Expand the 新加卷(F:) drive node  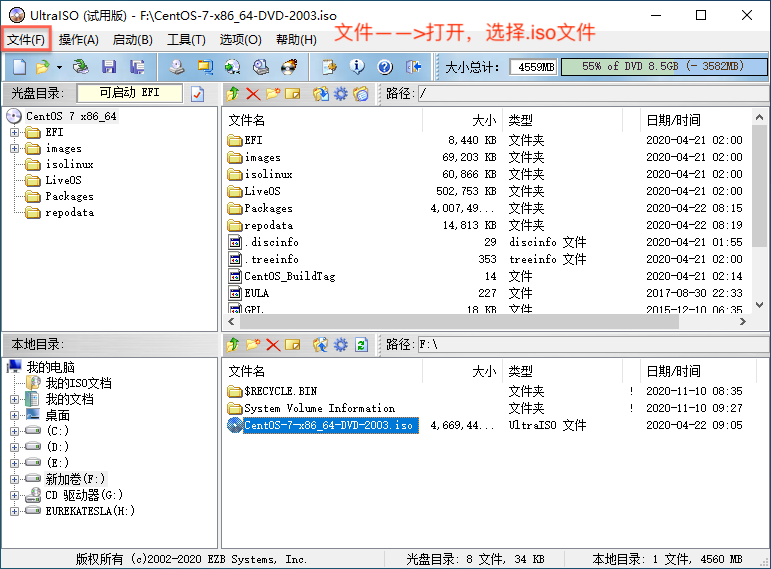pos(14,479)
